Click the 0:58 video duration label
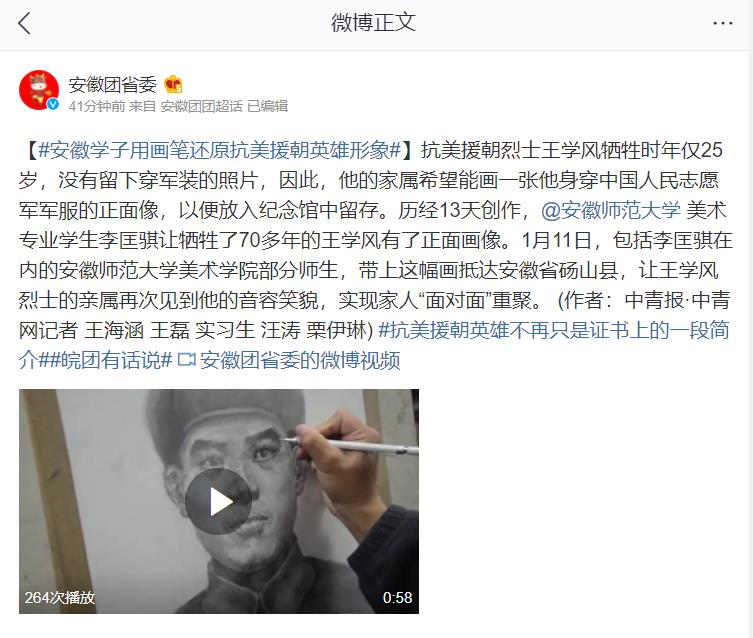Image resolution: width=753 pixels, height=638 pixels. [397, 598]
